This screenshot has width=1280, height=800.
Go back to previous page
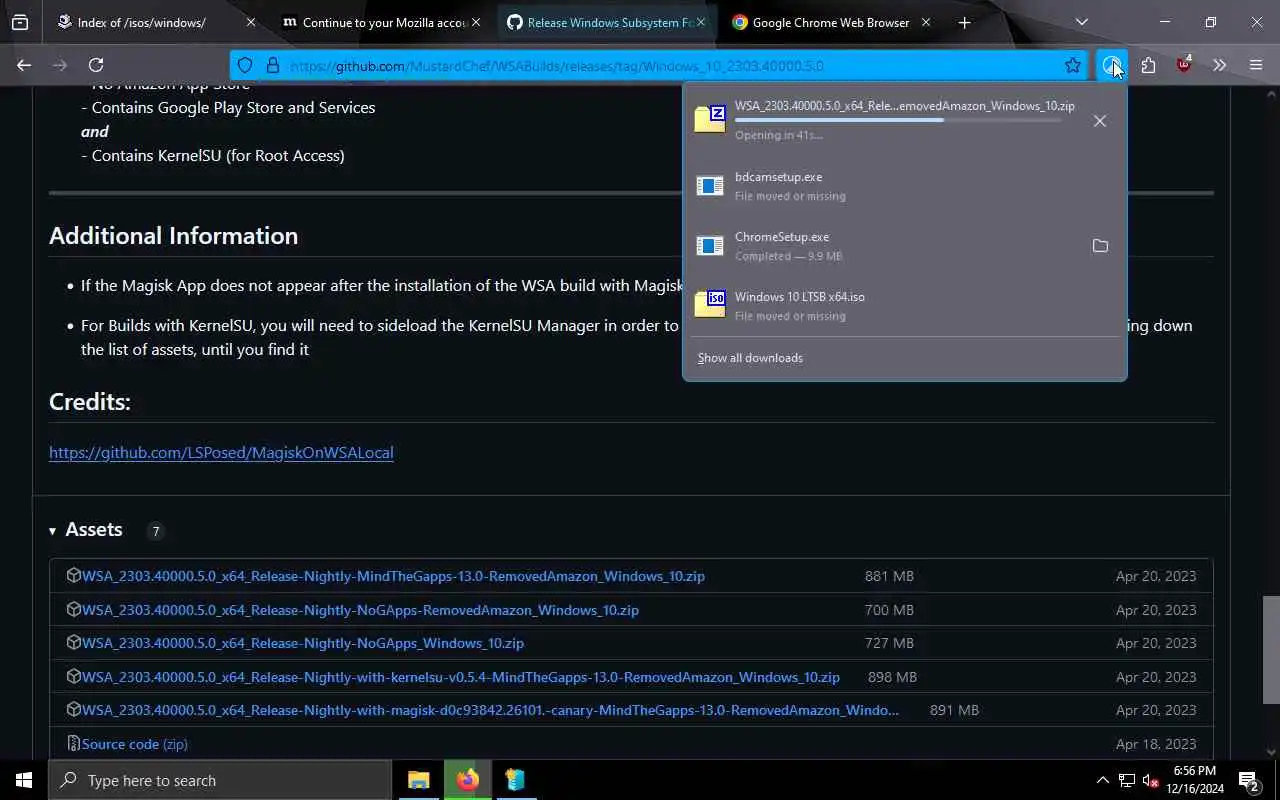tap(24, 65)
